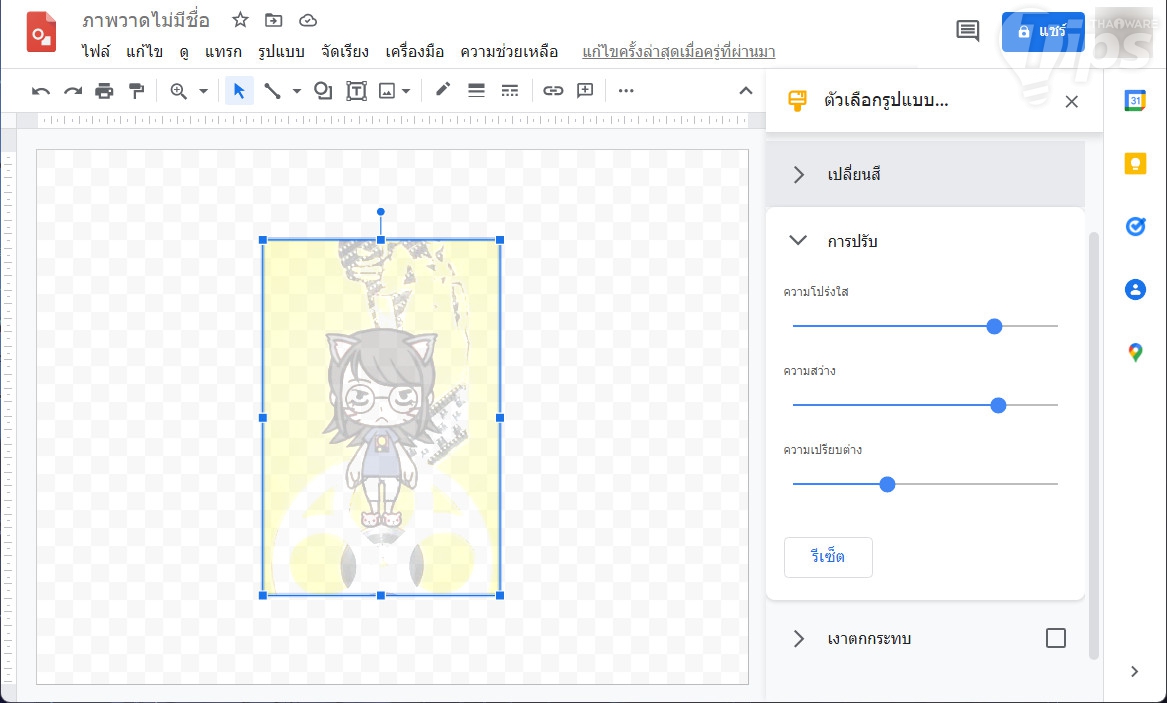The height and width of the screenshot is (703, 1167).
Task: Open Google Calendar in side panel
Action: click(1135, 100)
